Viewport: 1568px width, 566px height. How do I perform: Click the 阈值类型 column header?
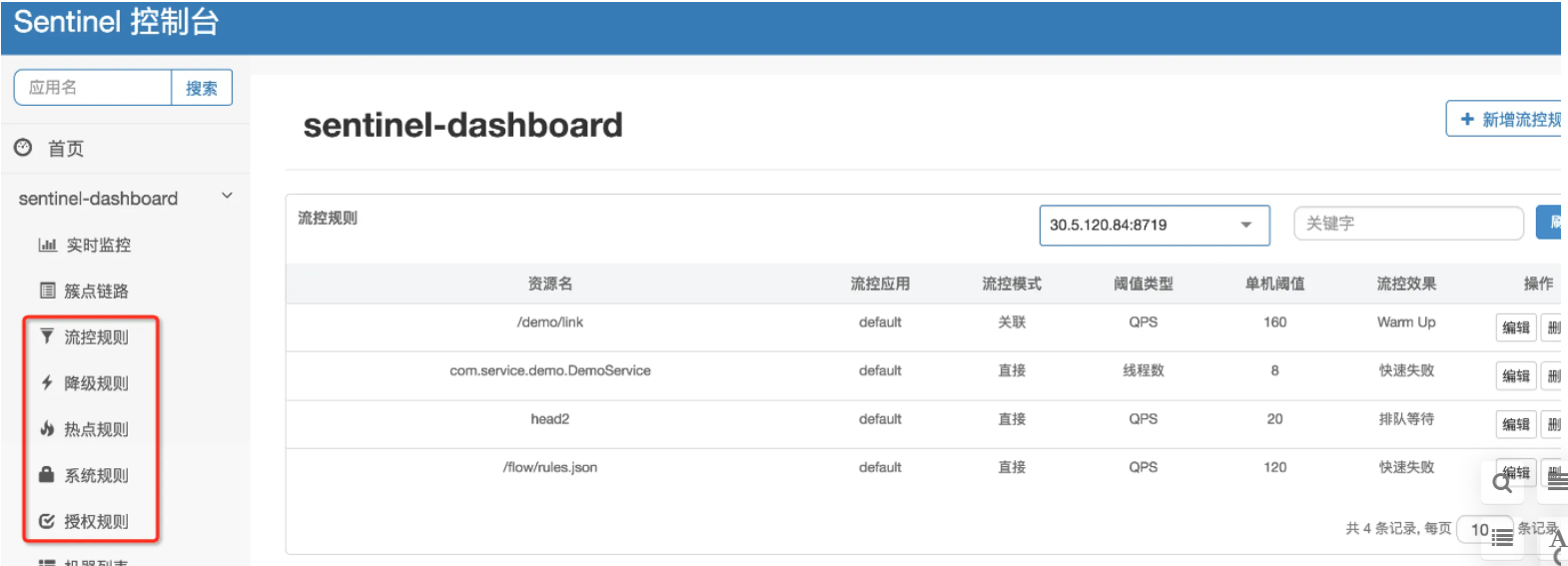(x=1144, y=283)
